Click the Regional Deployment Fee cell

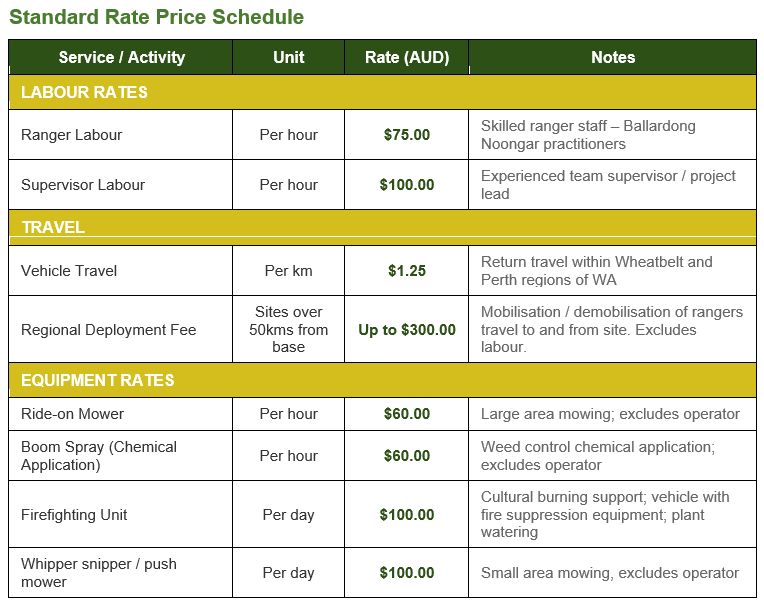pyautogui.click(x=120, y=329)
